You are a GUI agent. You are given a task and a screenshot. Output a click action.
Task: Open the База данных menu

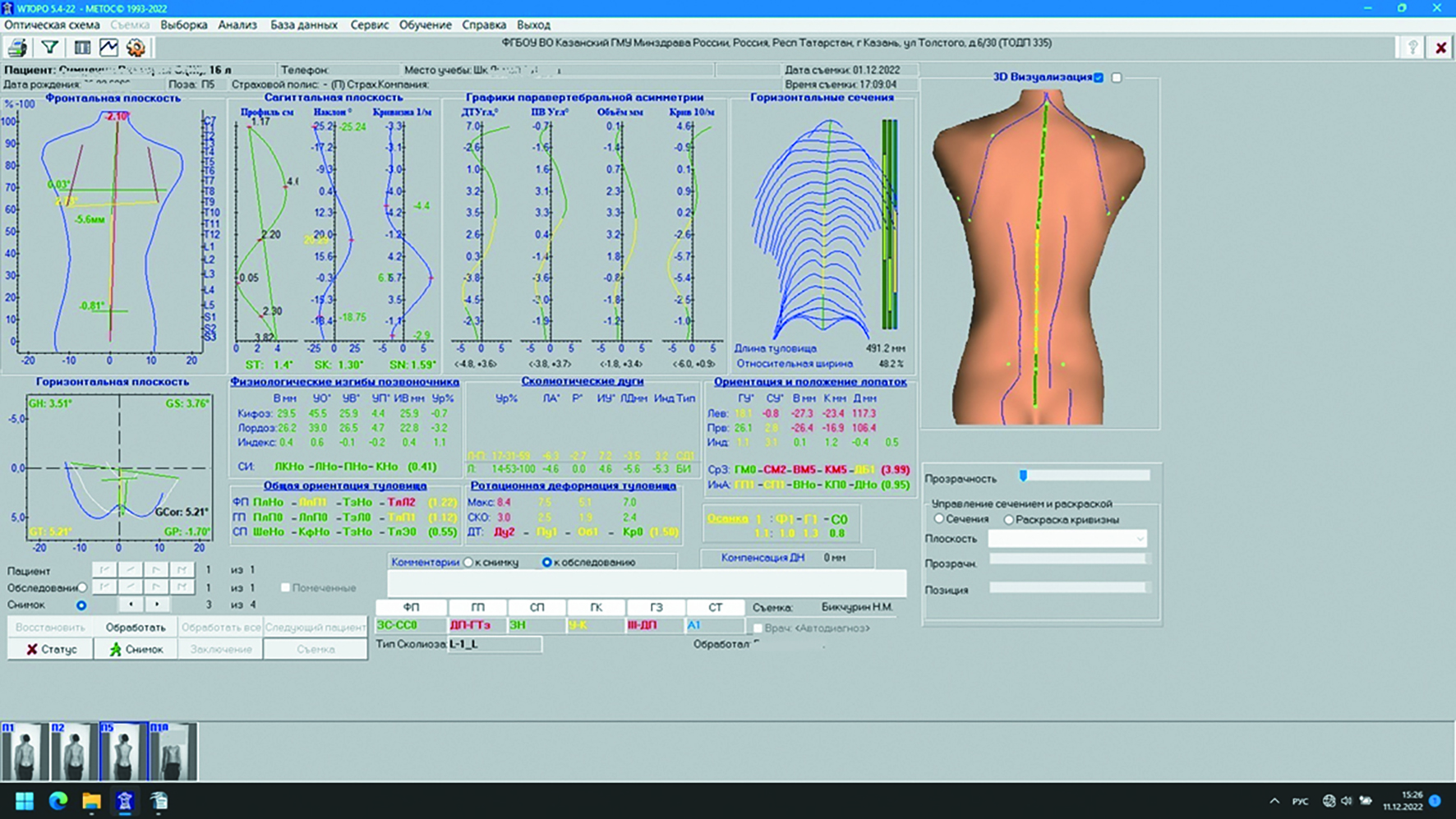click(303, 25)
